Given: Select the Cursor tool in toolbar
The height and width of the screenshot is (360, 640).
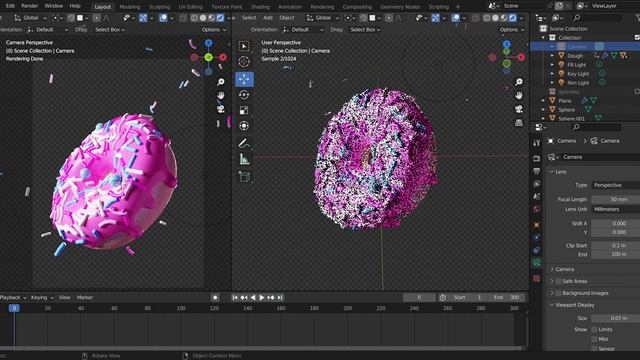Looking at the screenshot, I should click(244, 62).
